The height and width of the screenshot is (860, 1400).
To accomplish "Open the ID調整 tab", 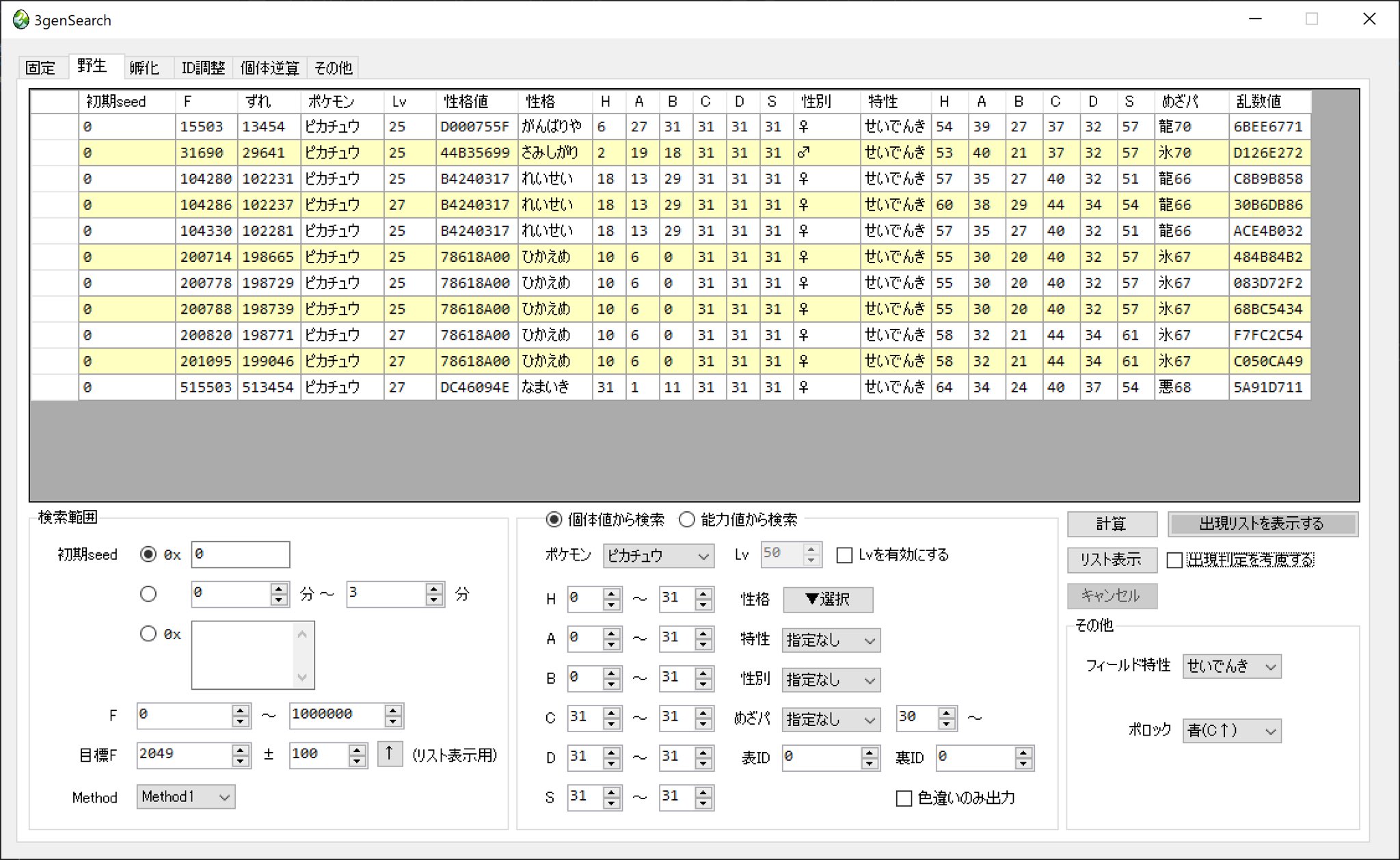I will coord(203,68).
